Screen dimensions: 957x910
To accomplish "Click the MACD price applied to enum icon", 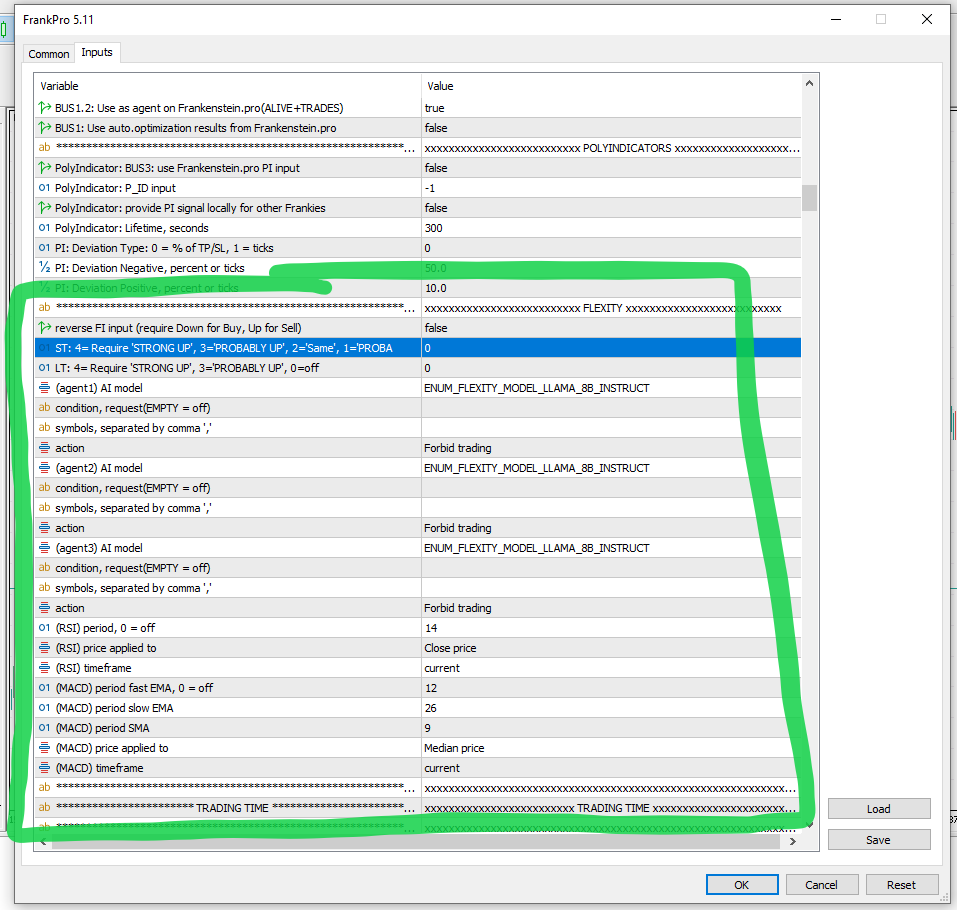I will pos(45,748).
